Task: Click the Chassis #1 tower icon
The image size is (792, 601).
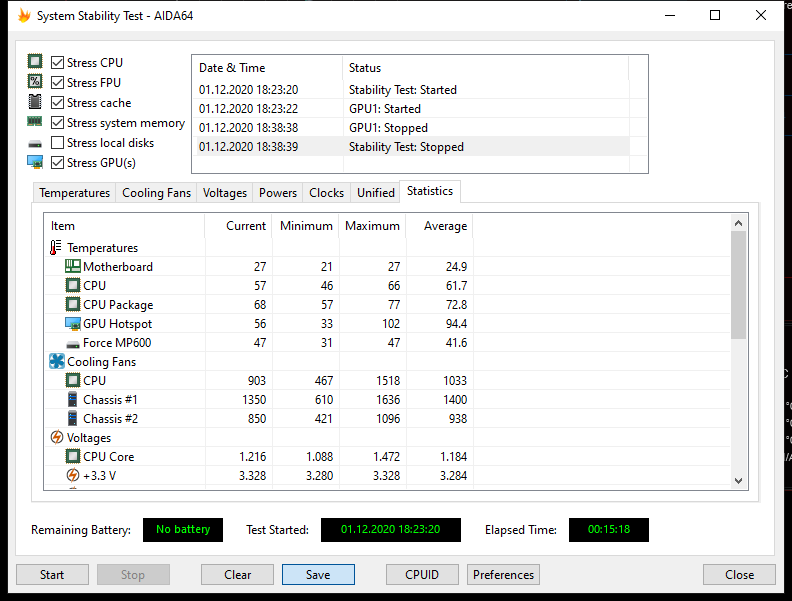Action: [73, 399]
